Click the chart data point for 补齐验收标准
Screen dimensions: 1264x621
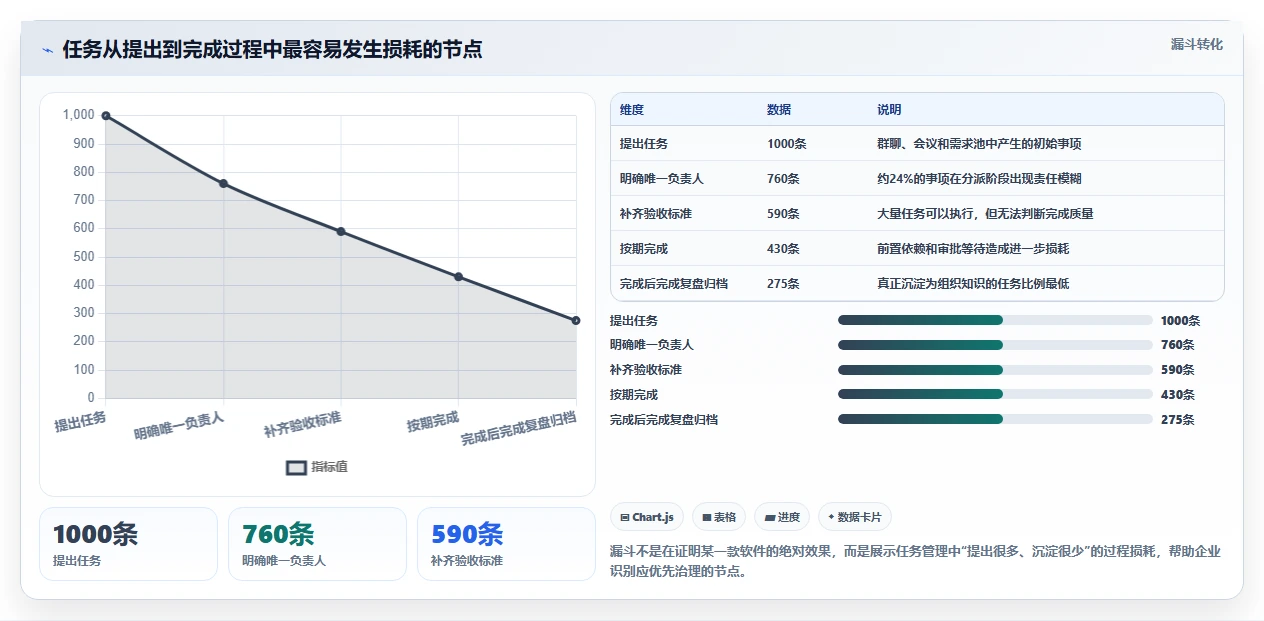point(341,232)
